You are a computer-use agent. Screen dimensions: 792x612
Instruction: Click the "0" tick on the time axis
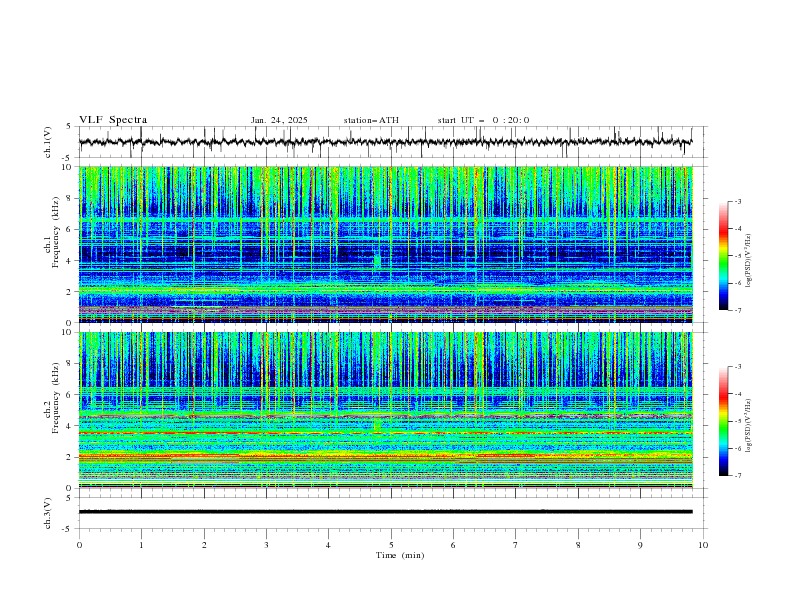[79, 545]
